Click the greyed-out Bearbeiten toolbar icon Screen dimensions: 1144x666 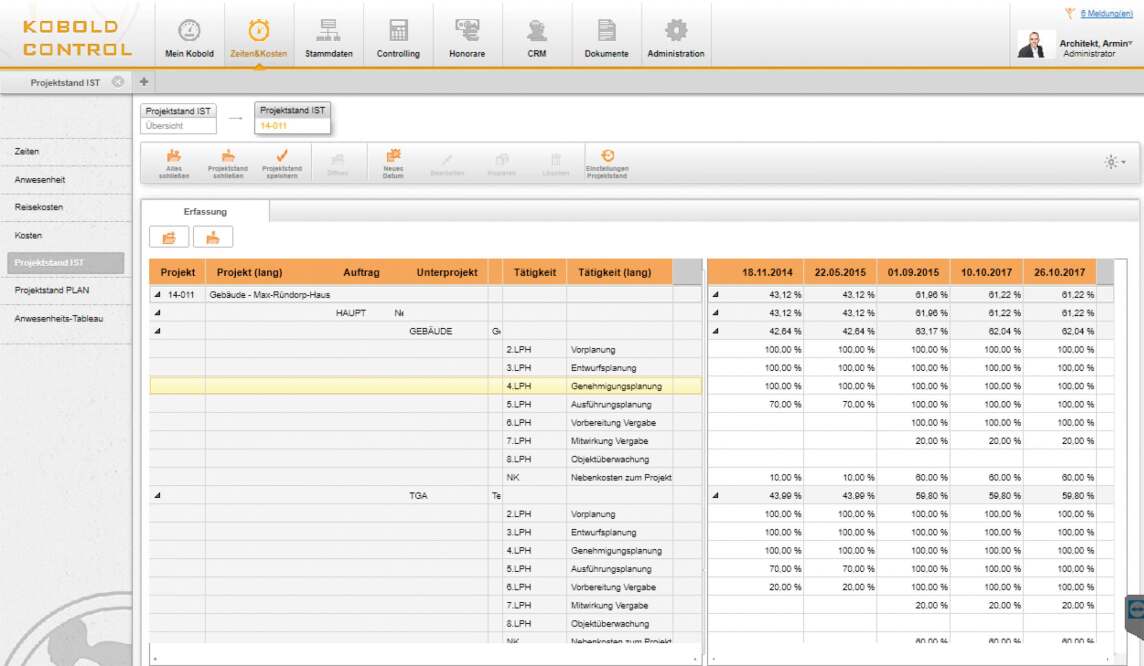447,159
